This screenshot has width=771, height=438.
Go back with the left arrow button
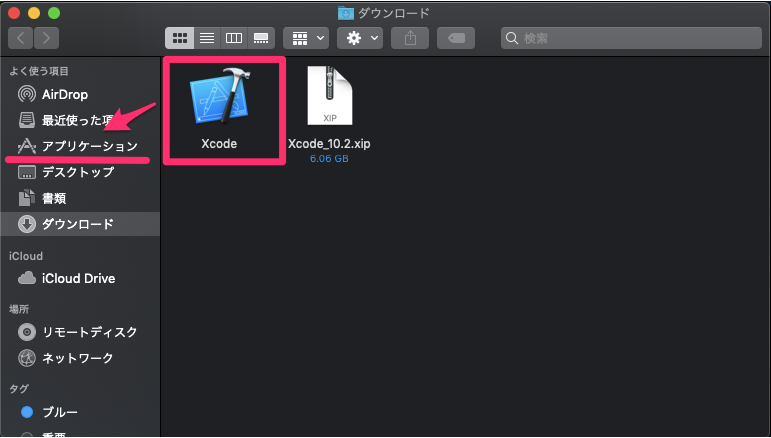pyautogui.click(x=21, y=38)
